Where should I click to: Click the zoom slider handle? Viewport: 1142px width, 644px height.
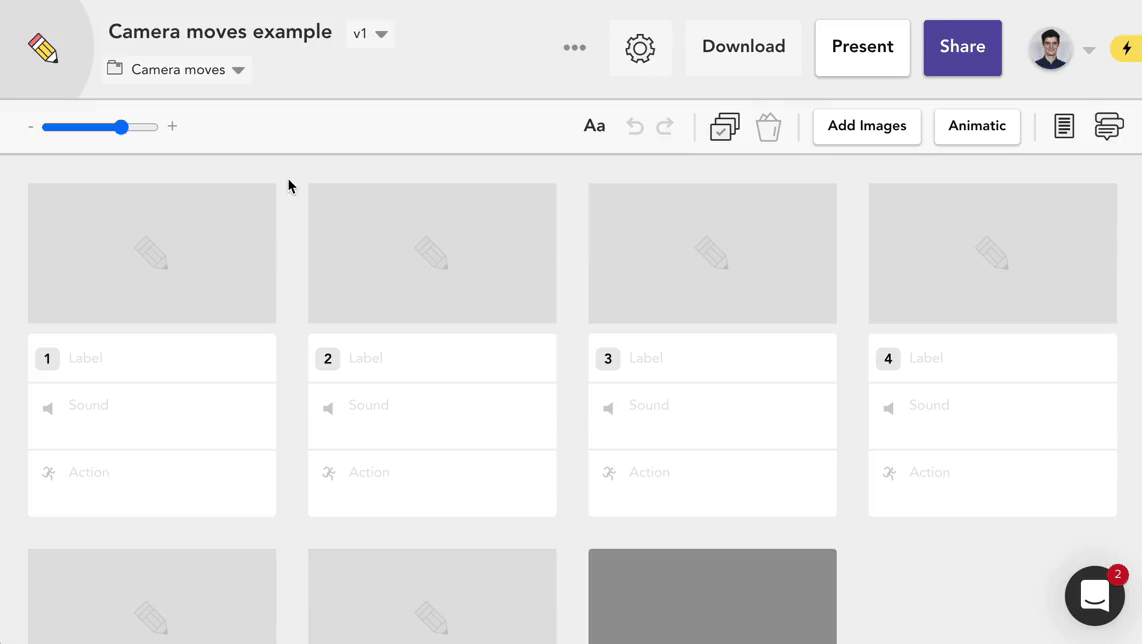[x=121, y=127]
